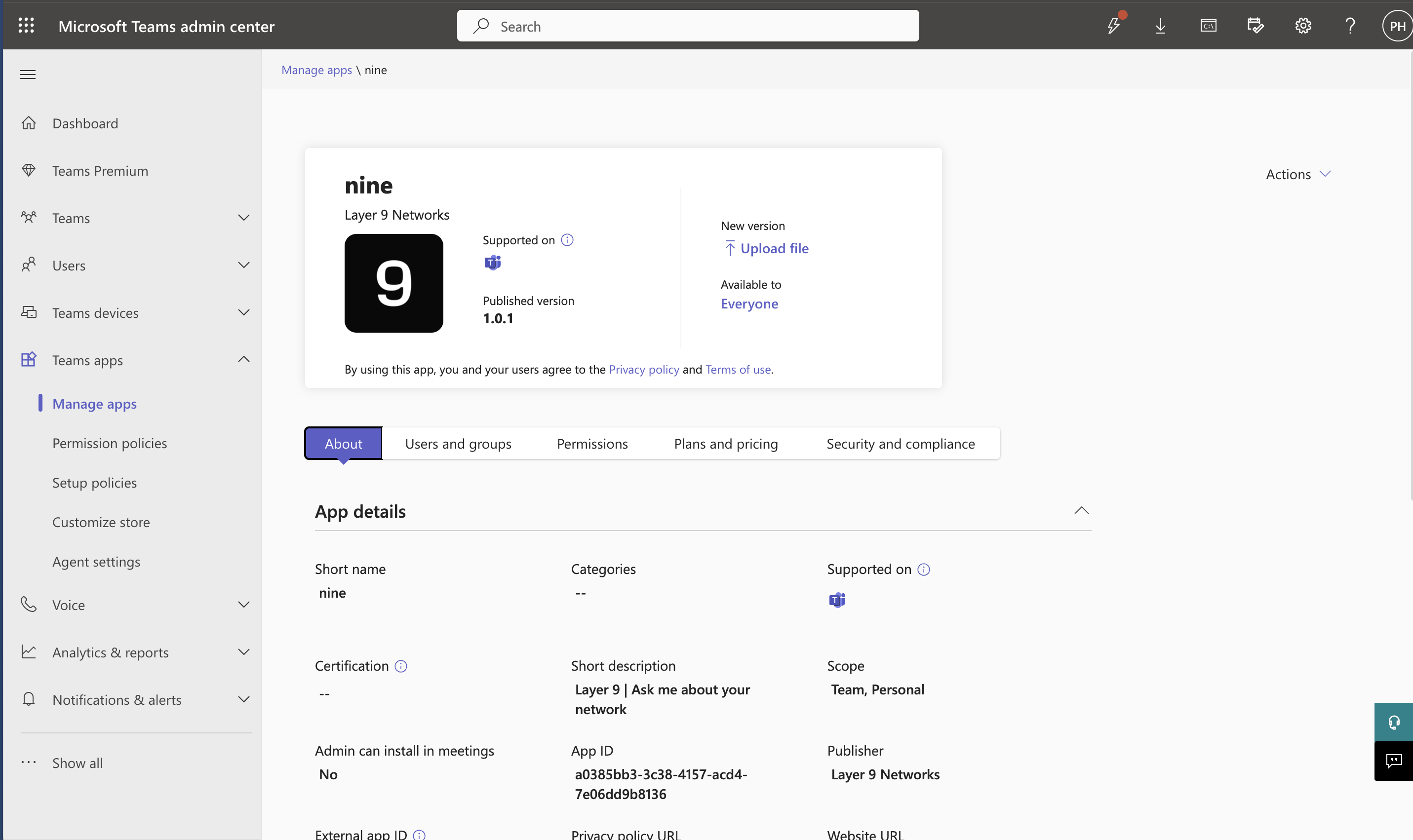
Task: Open the calendar checklist icon in header
Action: (x=1256, y=26)
